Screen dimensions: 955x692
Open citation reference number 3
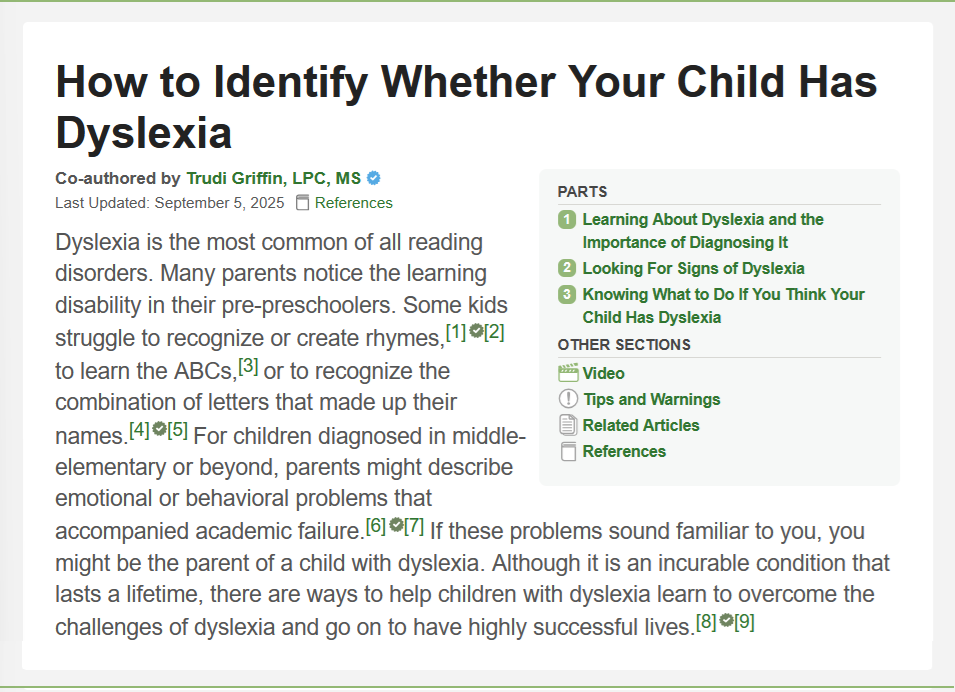coord(248,367)
